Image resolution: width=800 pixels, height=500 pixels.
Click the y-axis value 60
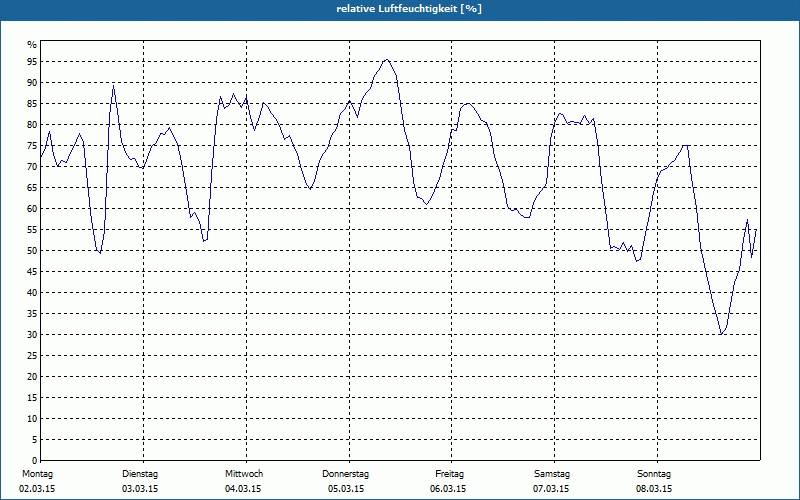pyautogui.click(x=32, y=209)
